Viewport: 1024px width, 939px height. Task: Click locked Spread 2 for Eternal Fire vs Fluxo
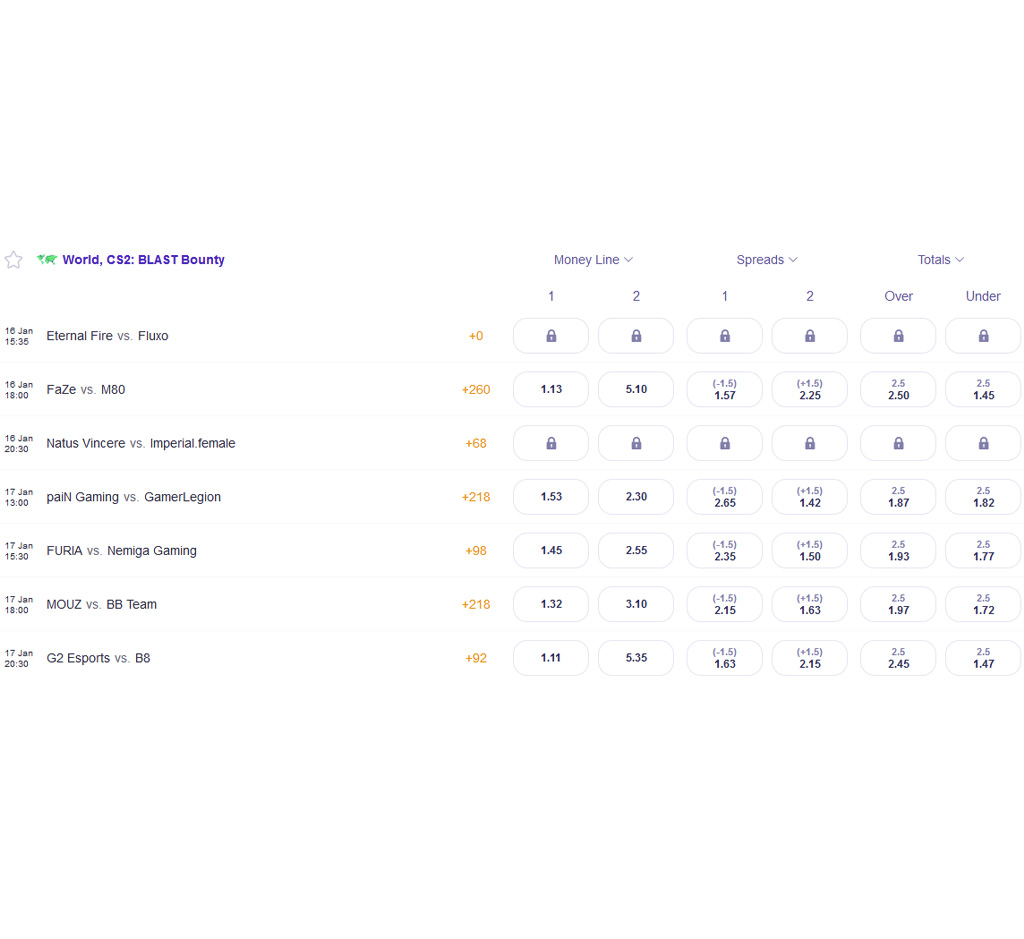pyautogui.click(x=809, y=336)
